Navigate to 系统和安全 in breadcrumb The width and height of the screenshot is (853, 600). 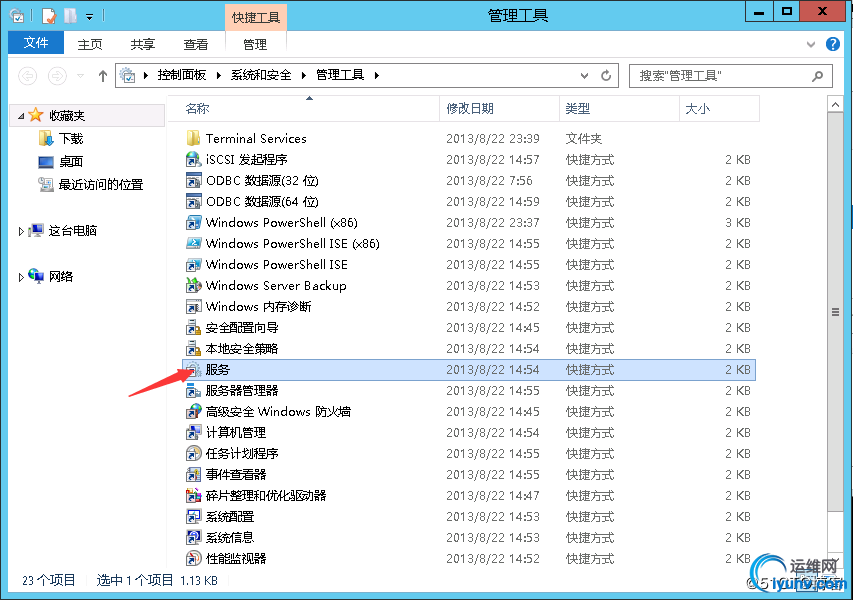[x=261, y=75]
